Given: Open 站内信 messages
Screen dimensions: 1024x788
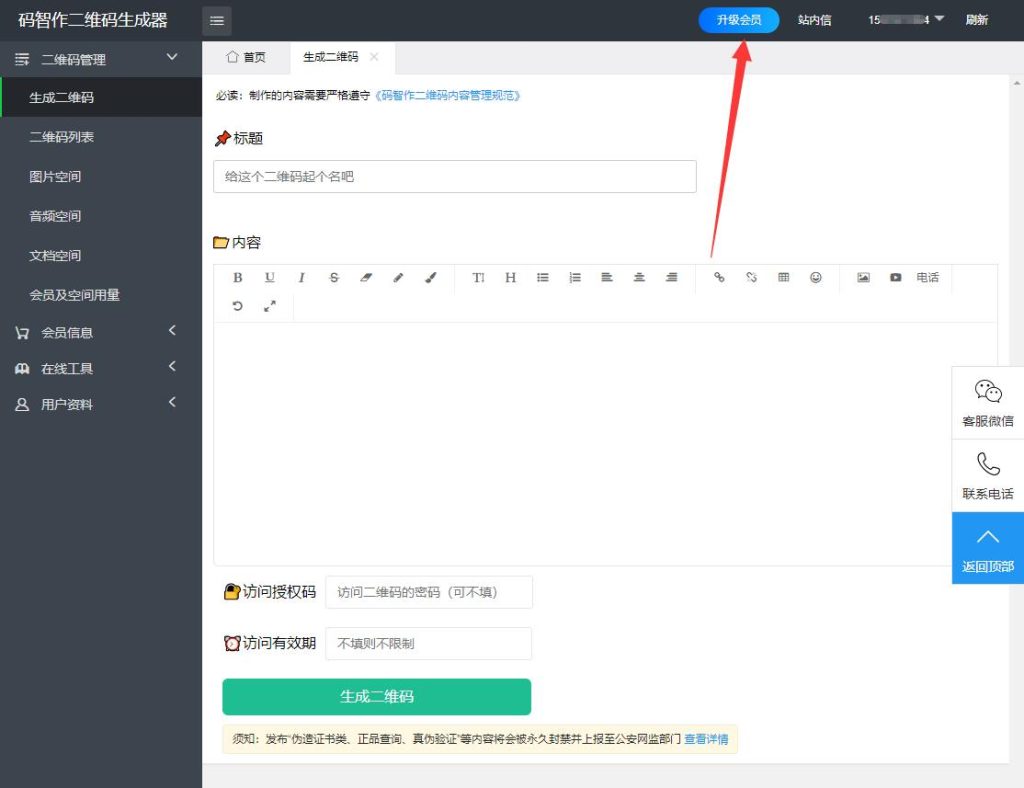Looking at the screenshot, I should click(x=814, y=20).
